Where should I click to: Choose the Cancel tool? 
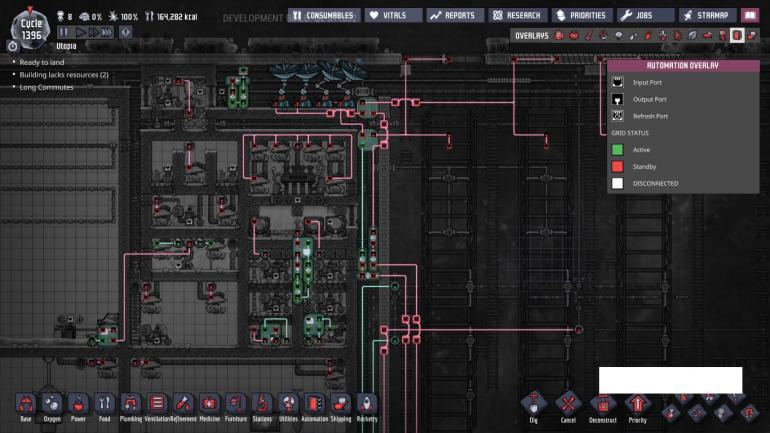click(x=568, y=406)
